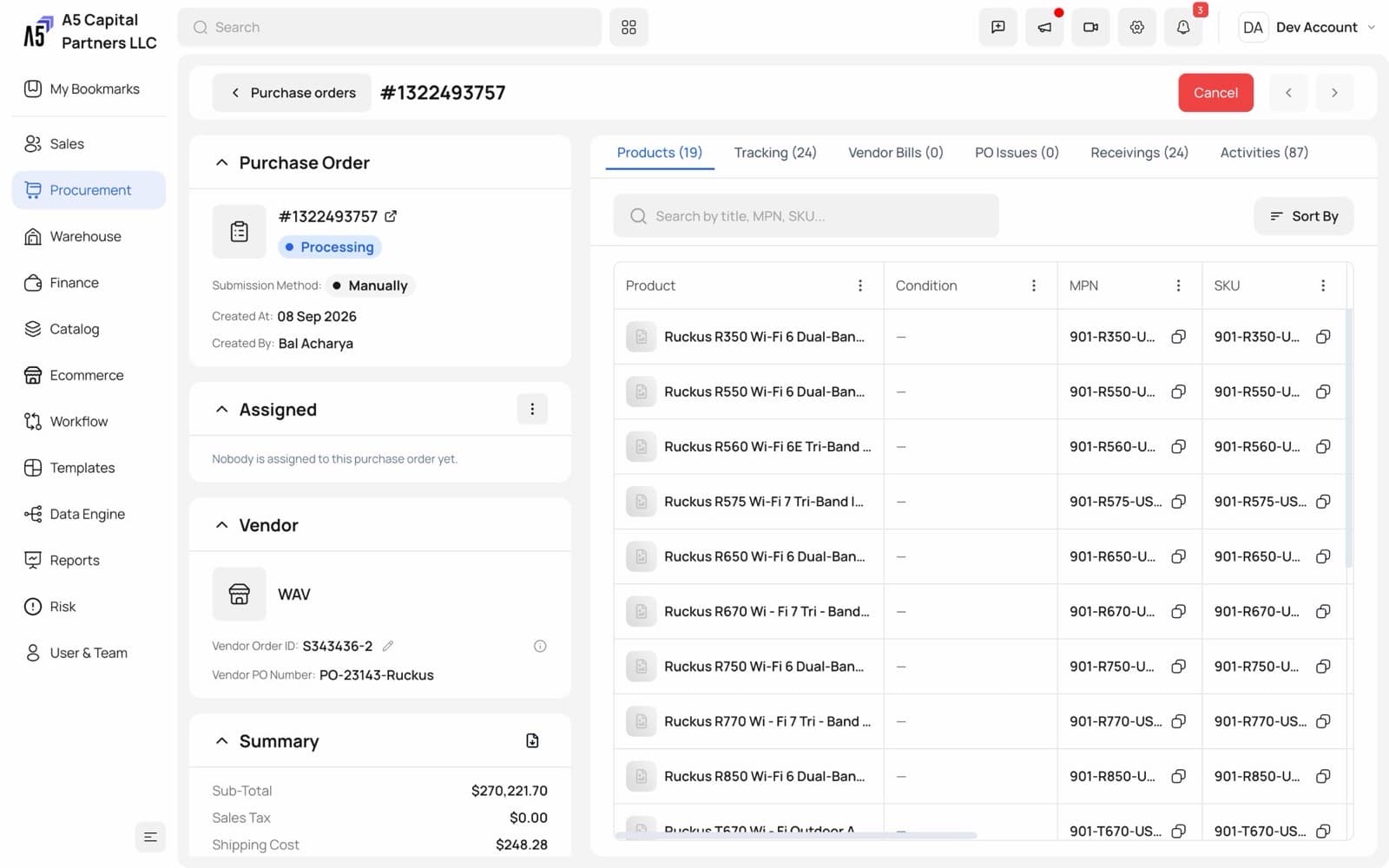Copy MPN for Ruckus R350 row

(x=1178, y=337)
